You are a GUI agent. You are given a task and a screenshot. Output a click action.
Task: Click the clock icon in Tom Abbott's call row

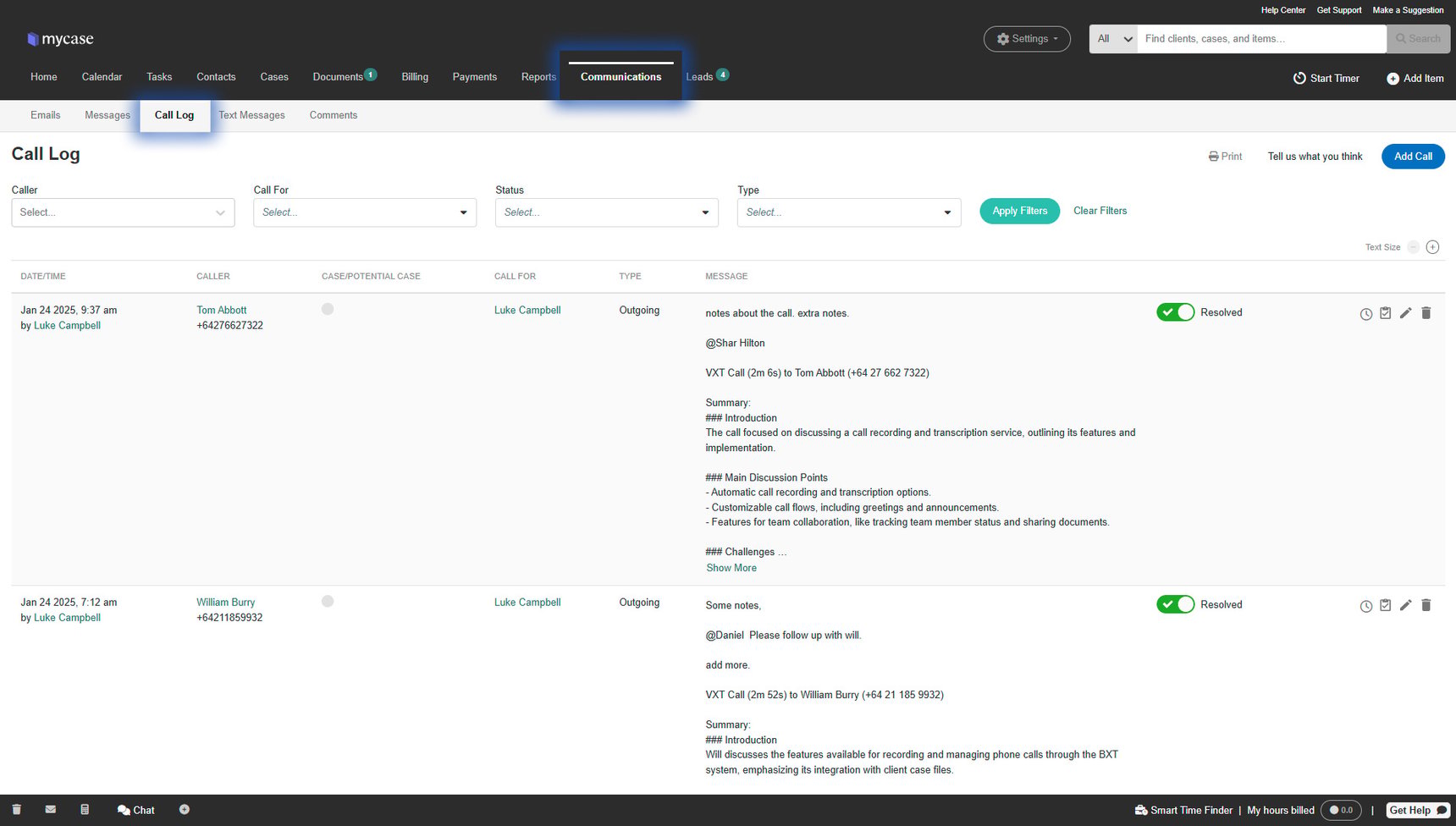tap(1365, 314)
